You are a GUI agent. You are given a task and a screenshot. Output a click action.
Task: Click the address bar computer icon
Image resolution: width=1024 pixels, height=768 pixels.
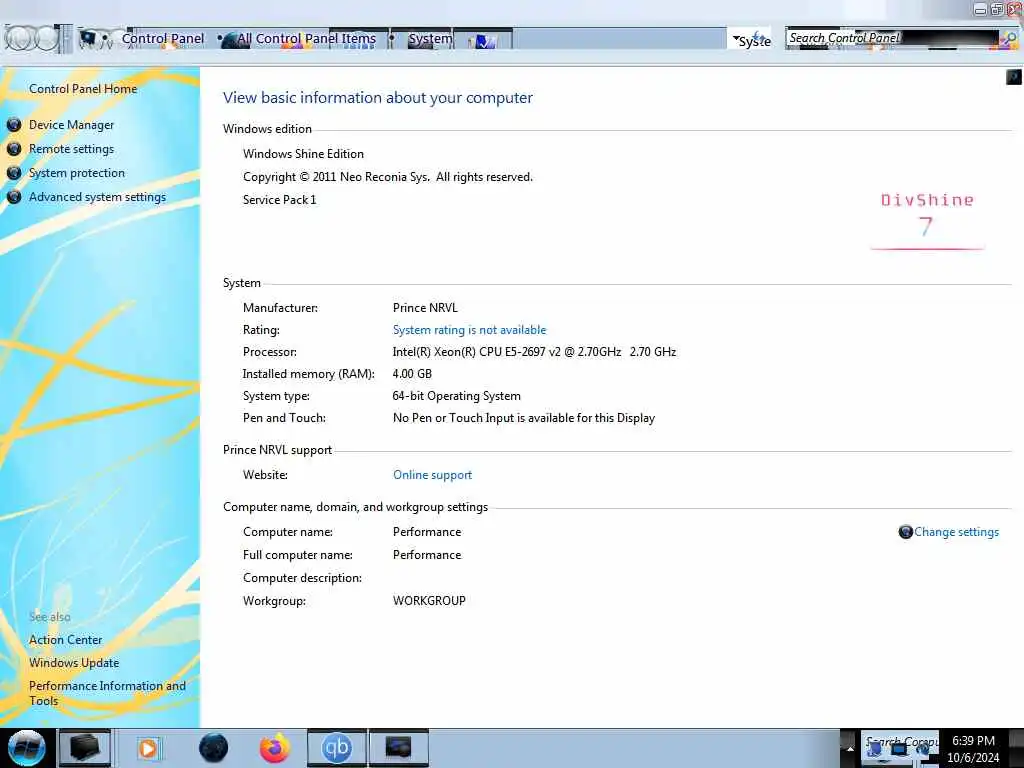pyautogui.click(x=88, y=39)
